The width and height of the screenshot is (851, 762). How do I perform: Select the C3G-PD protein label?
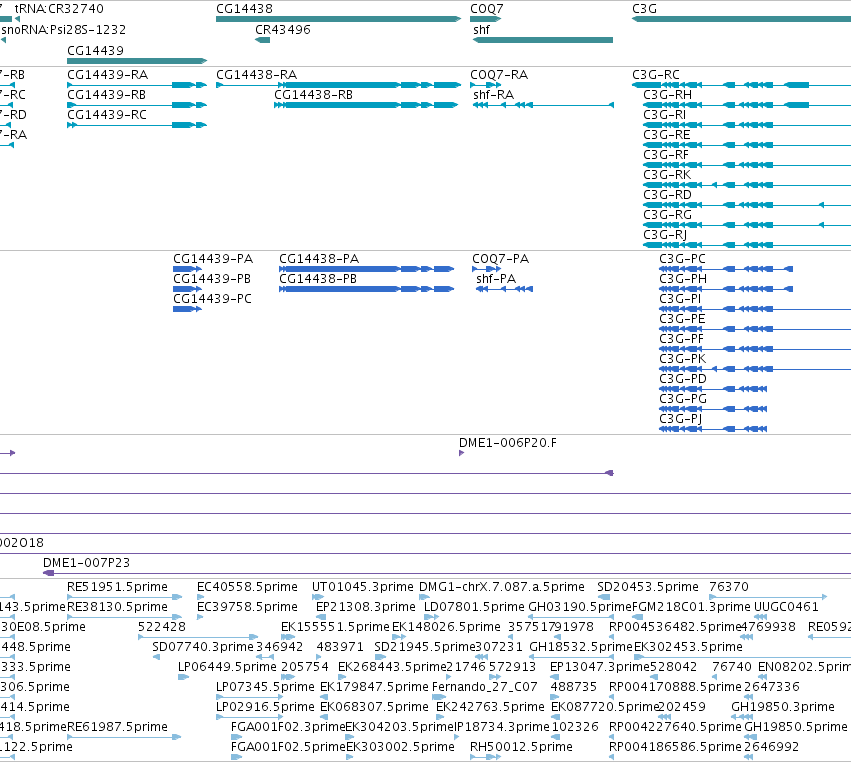pyautogui.click(x=683, y=378)
